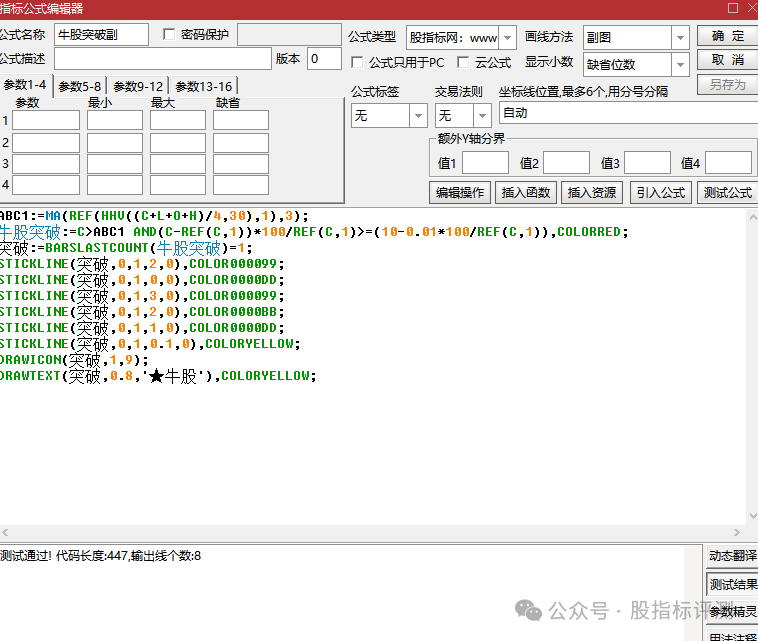Switch to the 参数1-4 tab

pos(25,85)
